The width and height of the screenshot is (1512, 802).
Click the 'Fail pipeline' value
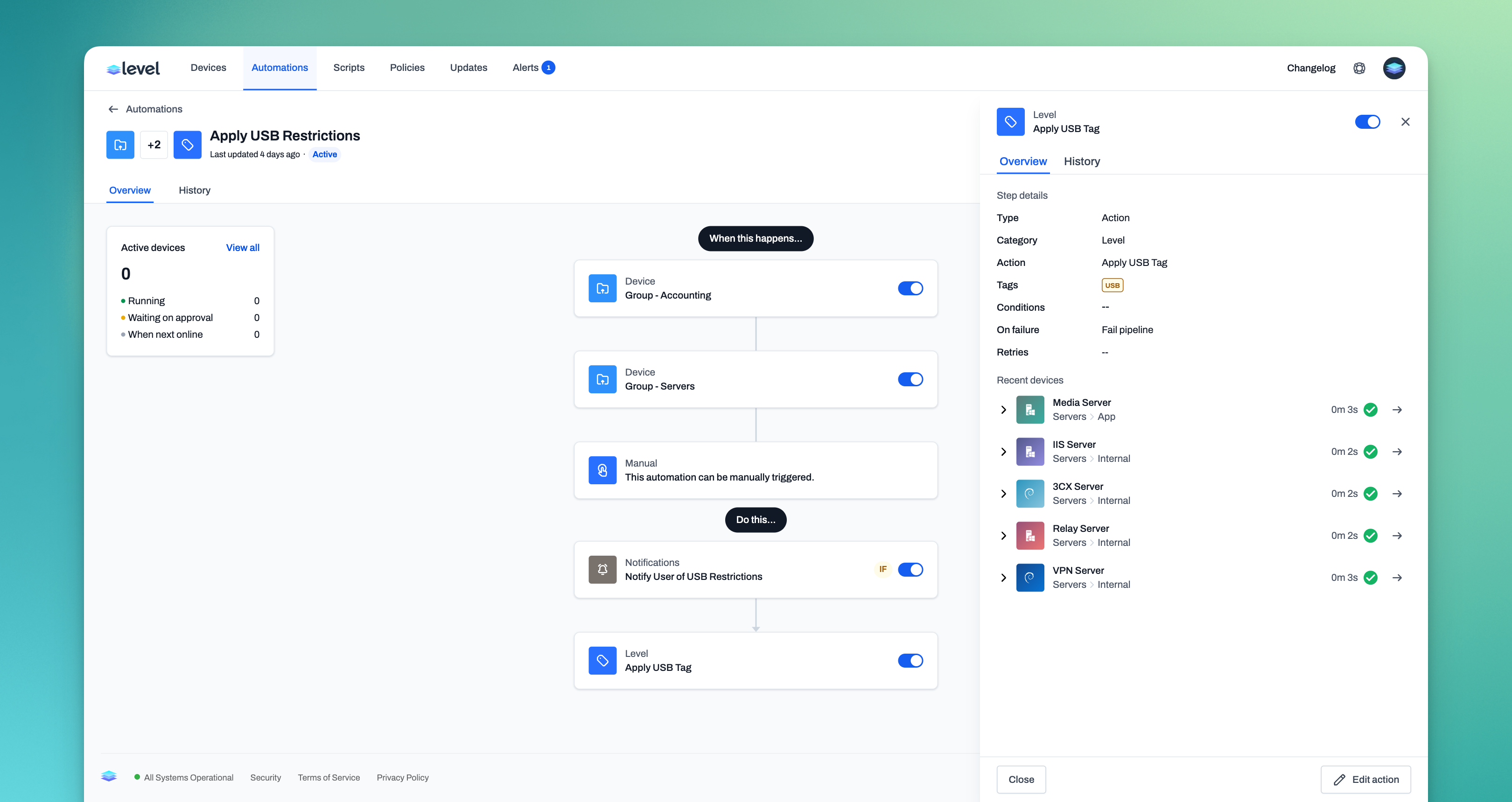pos(1127,330)
